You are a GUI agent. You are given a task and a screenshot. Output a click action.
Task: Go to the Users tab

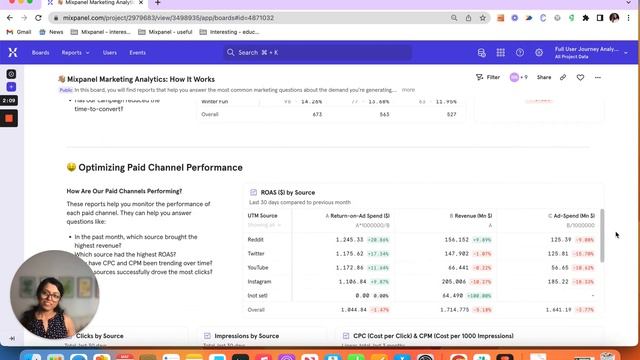tap(110, 53)
